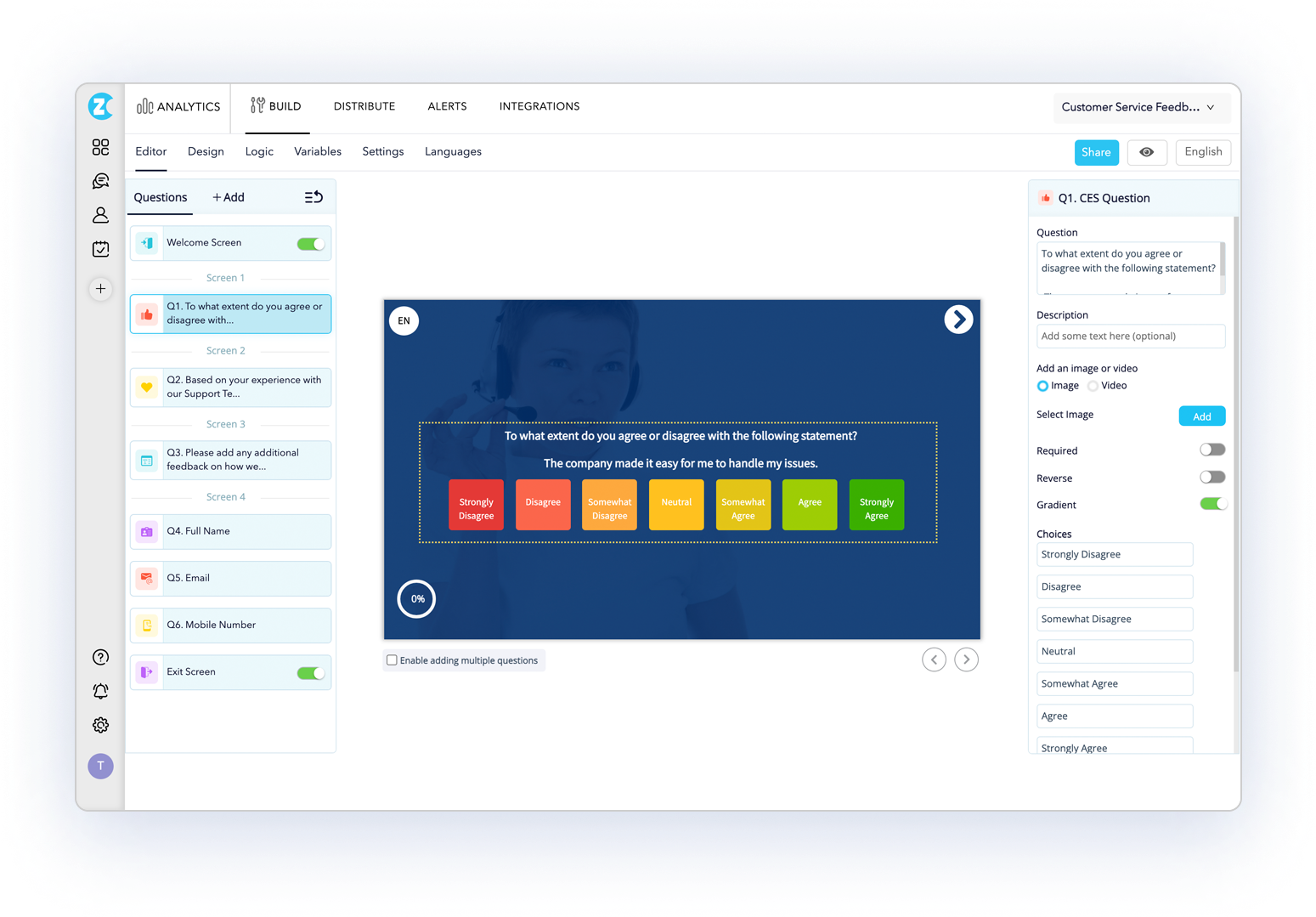Screen dimensions: 1316x917
Task: Click the next arrow on survey preview
Action: 958,320
